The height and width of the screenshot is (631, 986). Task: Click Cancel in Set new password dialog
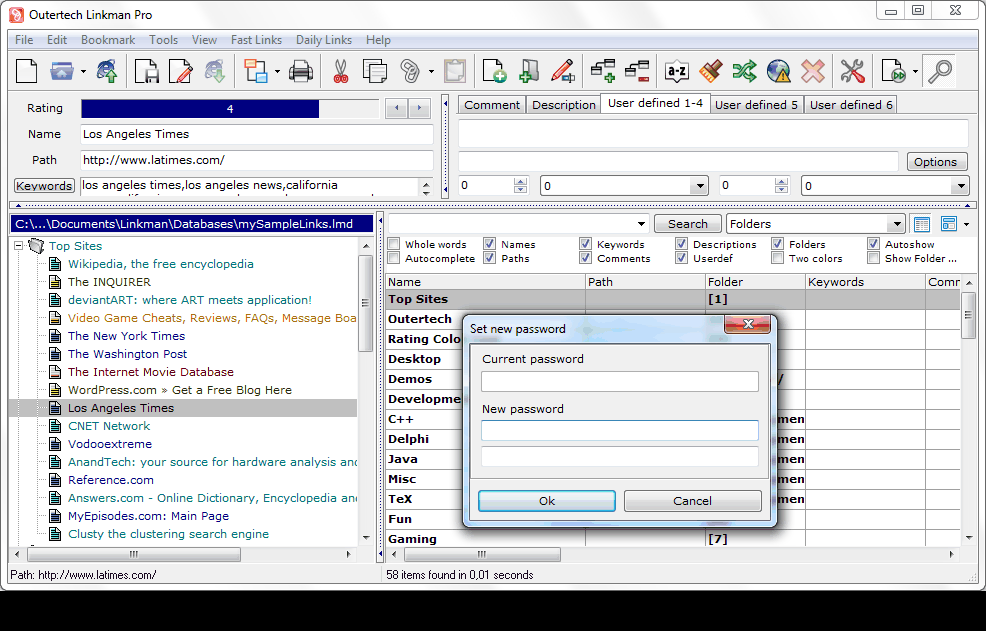coord(692,501)
